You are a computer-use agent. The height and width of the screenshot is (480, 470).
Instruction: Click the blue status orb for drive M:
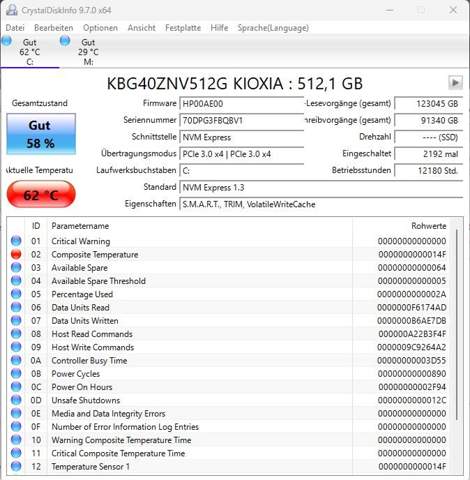pos(65,41)
